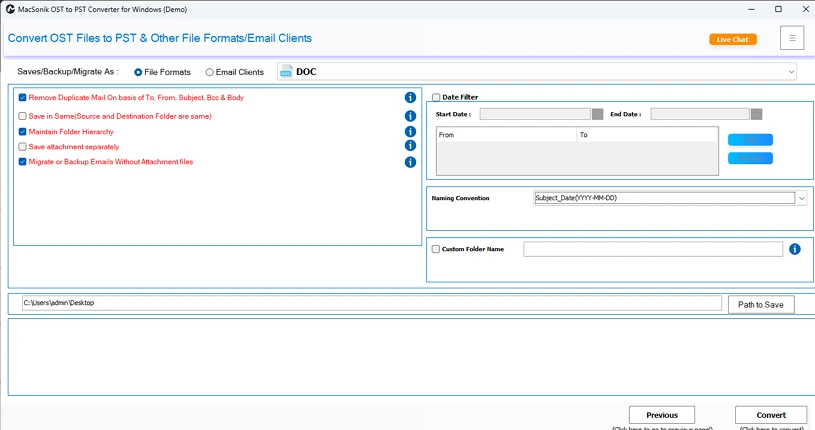Screen dimensions: 815x430
Task: Select the Email Clients radio button
Action: [209, 72]
